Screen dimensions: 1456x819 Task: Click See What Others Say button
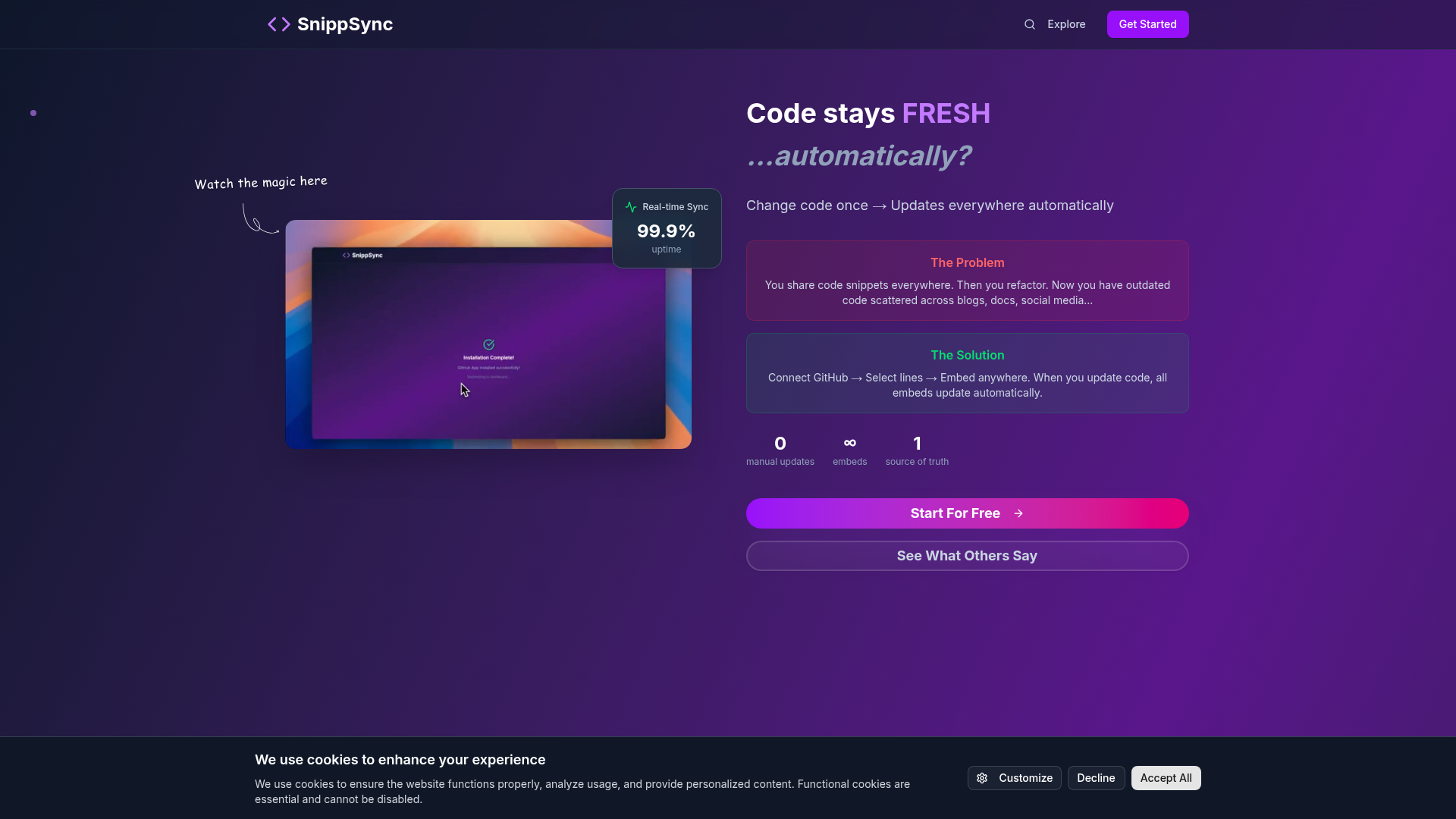coord(967,556)
